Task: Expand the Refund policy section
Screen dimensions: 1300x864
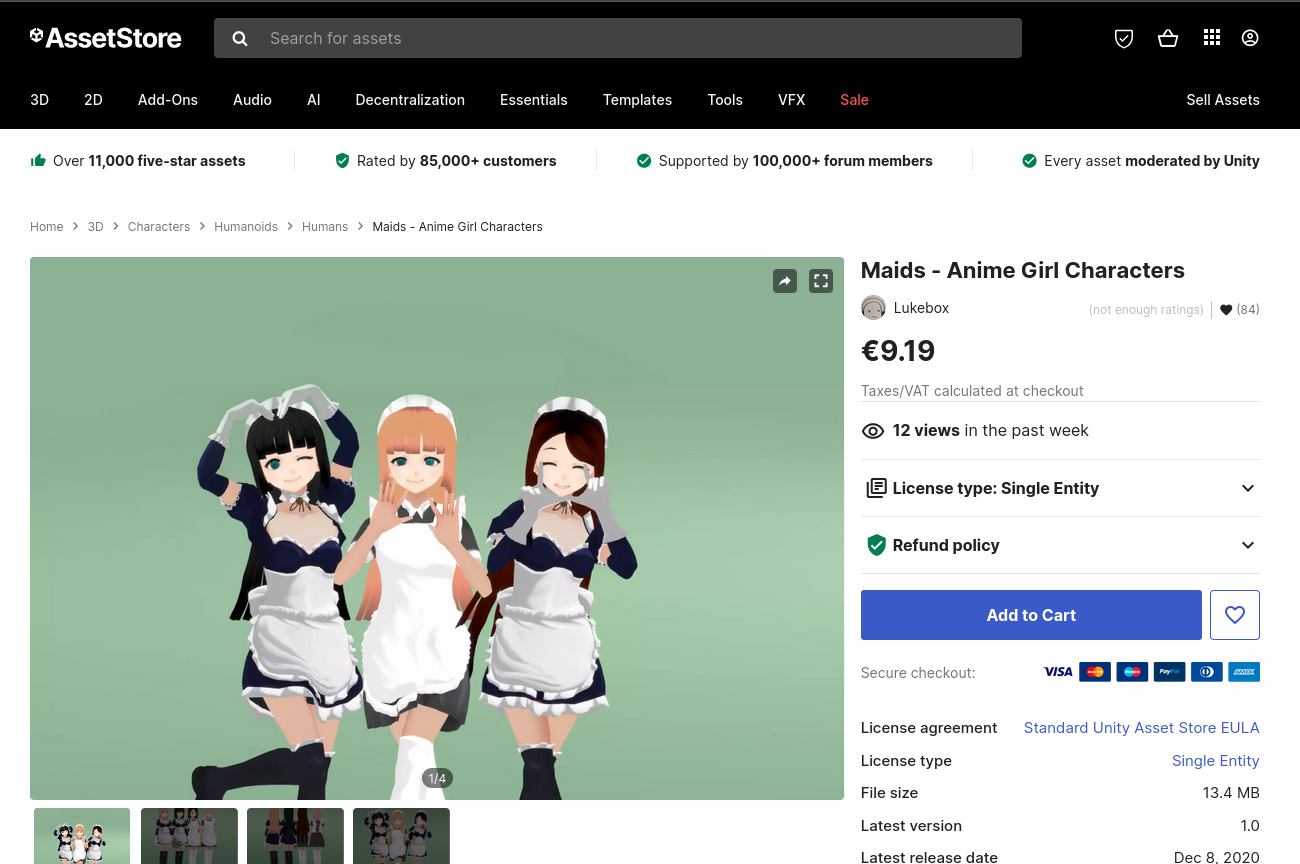Action: click(1060, 545)
